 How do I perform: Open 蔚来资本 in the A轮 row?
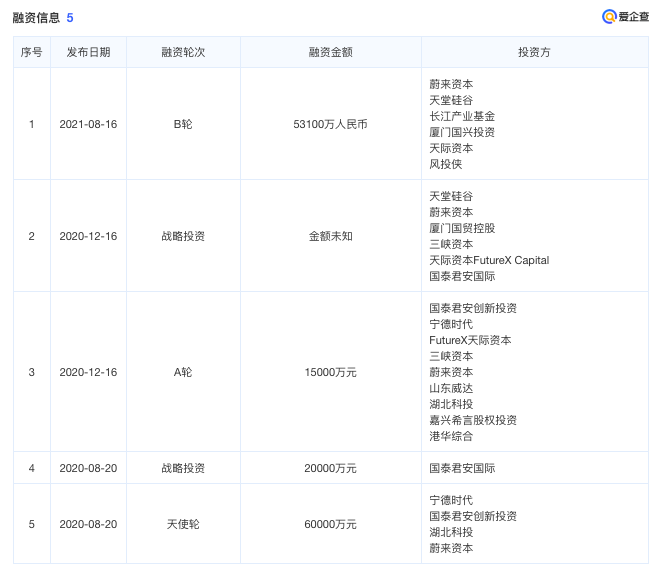tap(451, 372)
